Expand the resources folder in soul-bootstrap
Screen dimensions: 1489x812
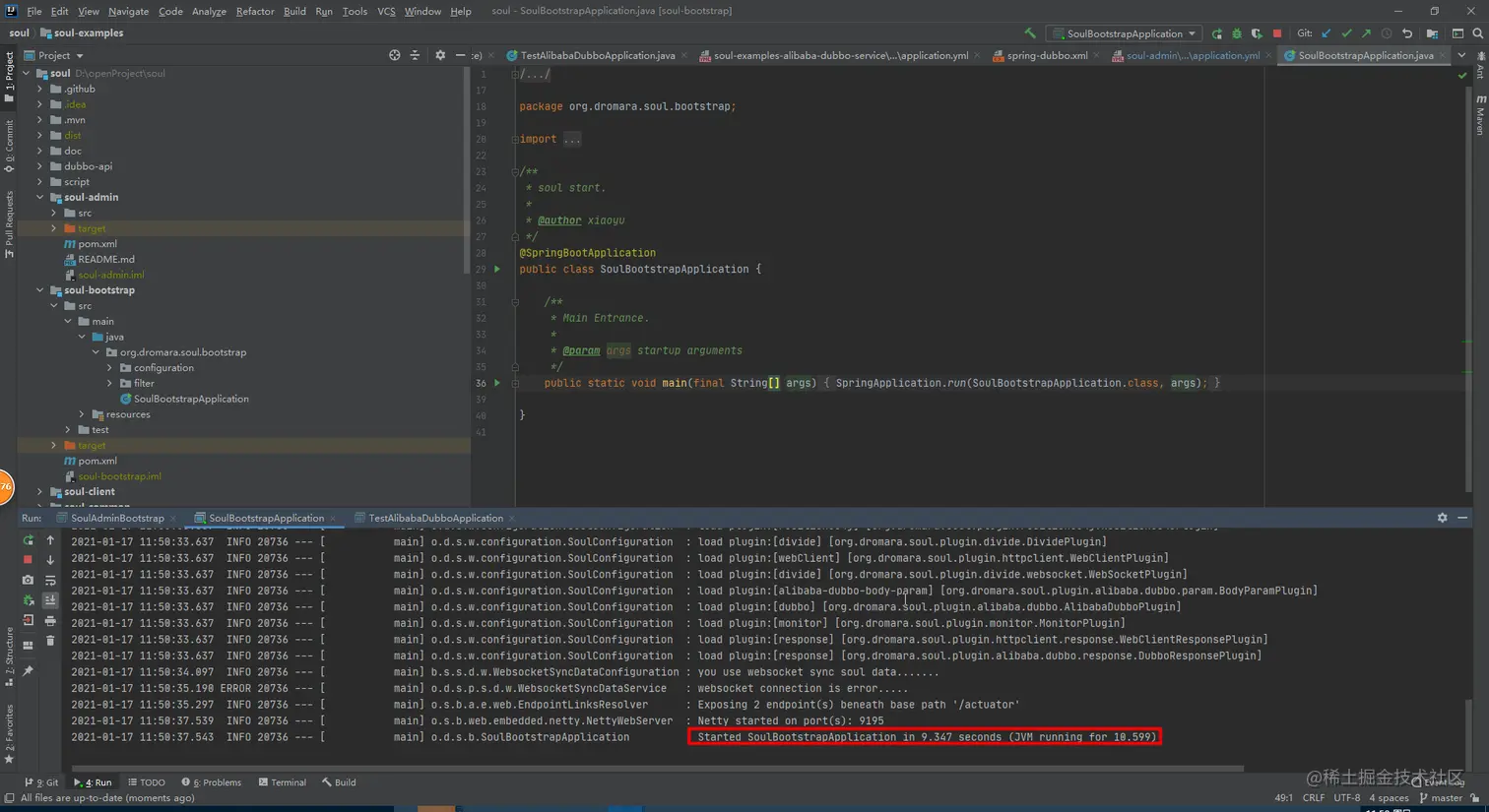click(x=82, y=414)
